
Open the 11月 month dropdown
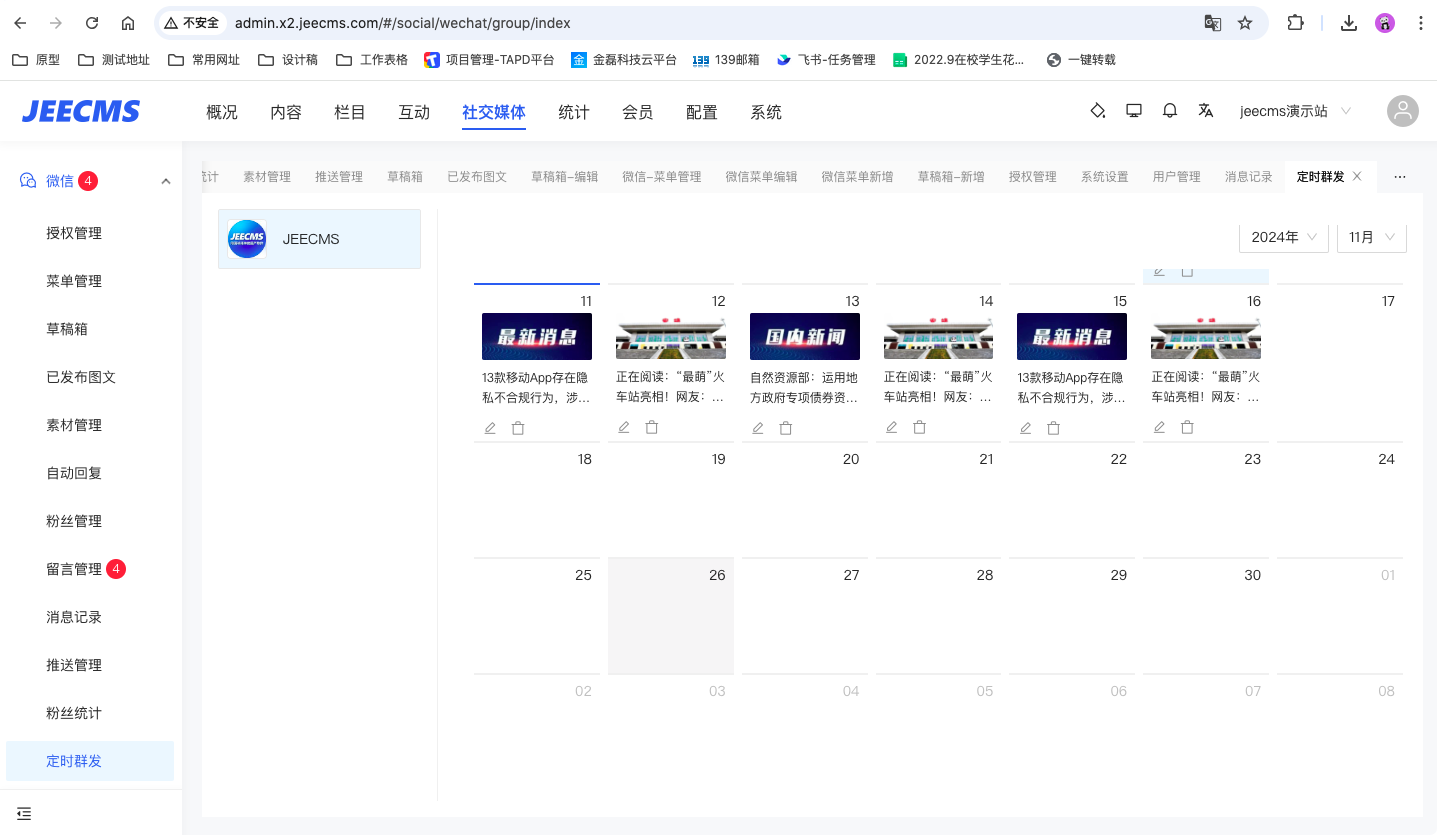coord(1371,237)
